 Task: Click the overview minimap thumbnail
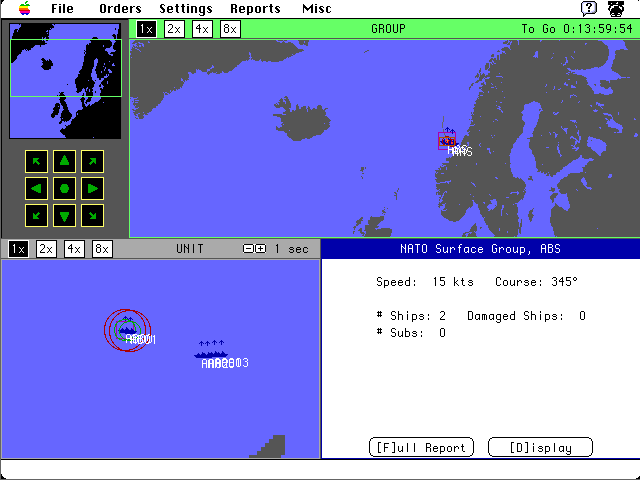(x=65, y=80)
